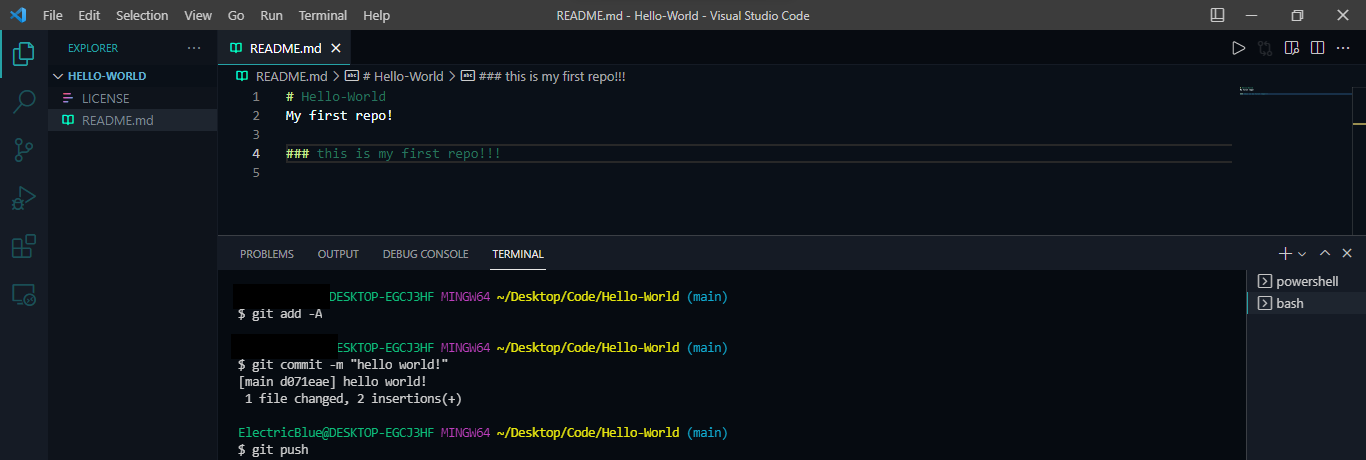
Task: Click line number 2 in the gutter
Action: 256,116
